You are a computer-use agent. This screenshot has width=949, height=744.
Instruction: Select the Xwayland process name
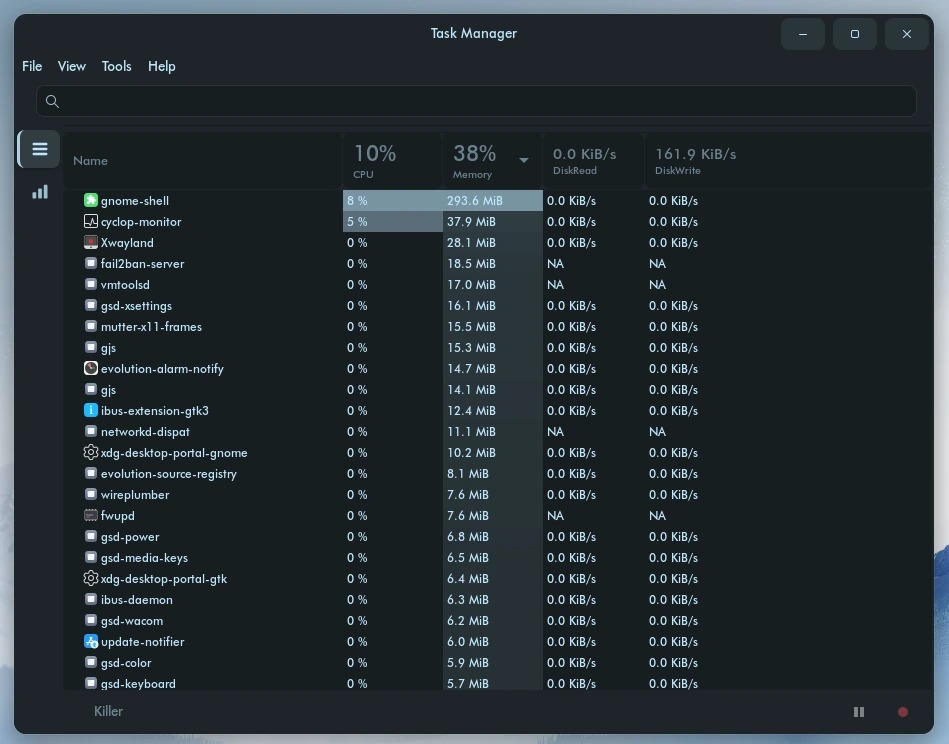point(127,243)
